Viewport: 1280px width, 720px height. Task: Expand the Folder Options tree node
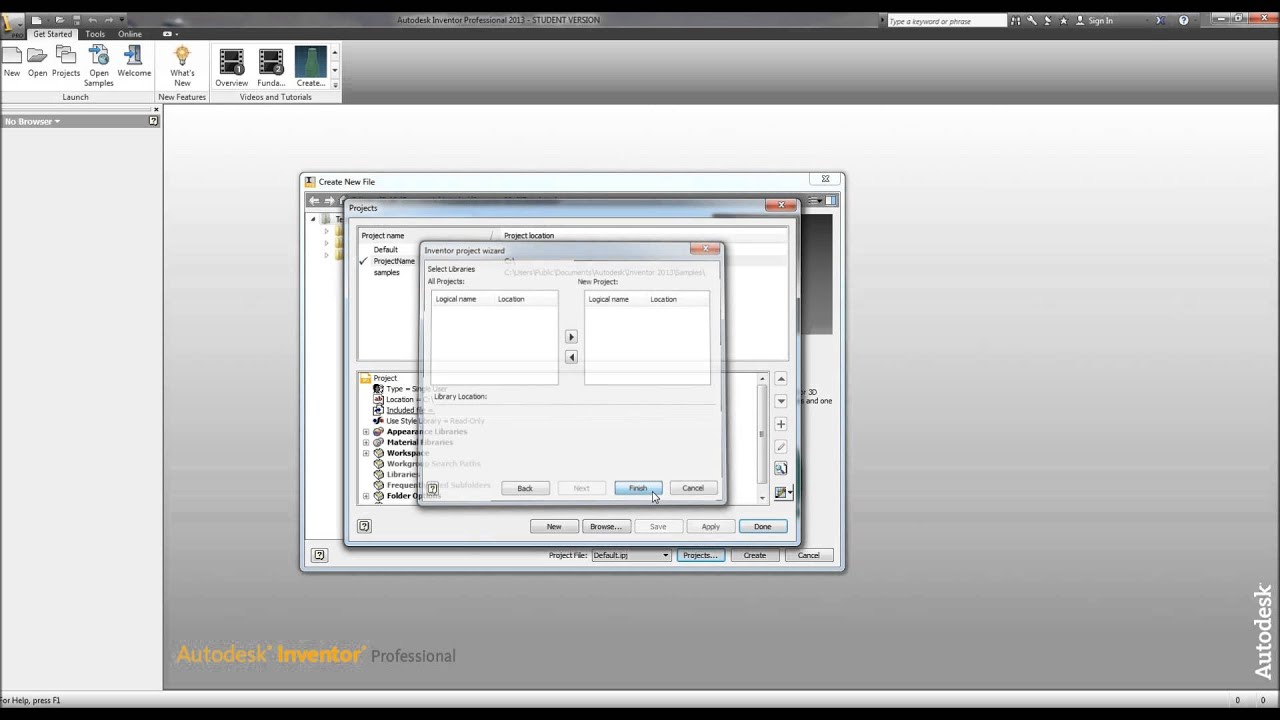pos(366,496)
